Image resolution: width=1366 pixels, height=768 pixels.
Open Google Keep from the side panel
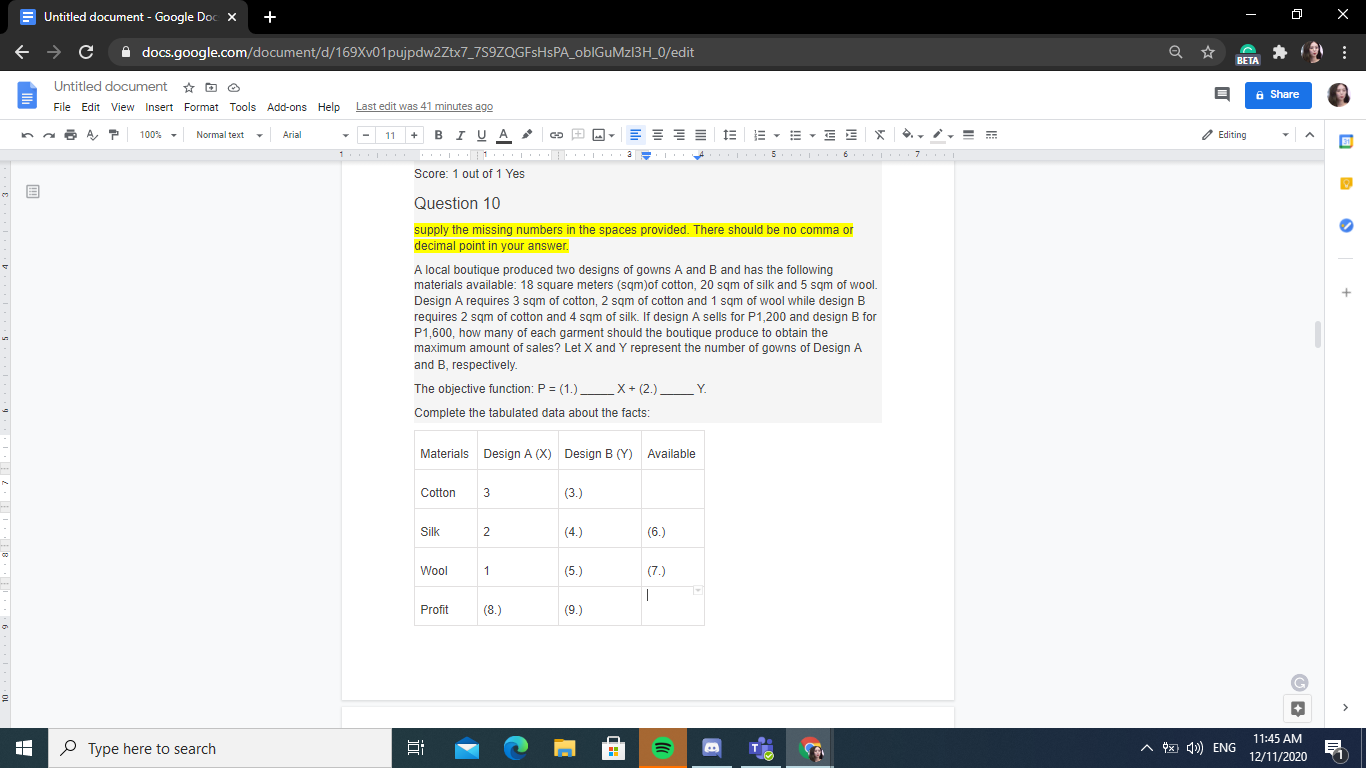tap(1344, 183)
